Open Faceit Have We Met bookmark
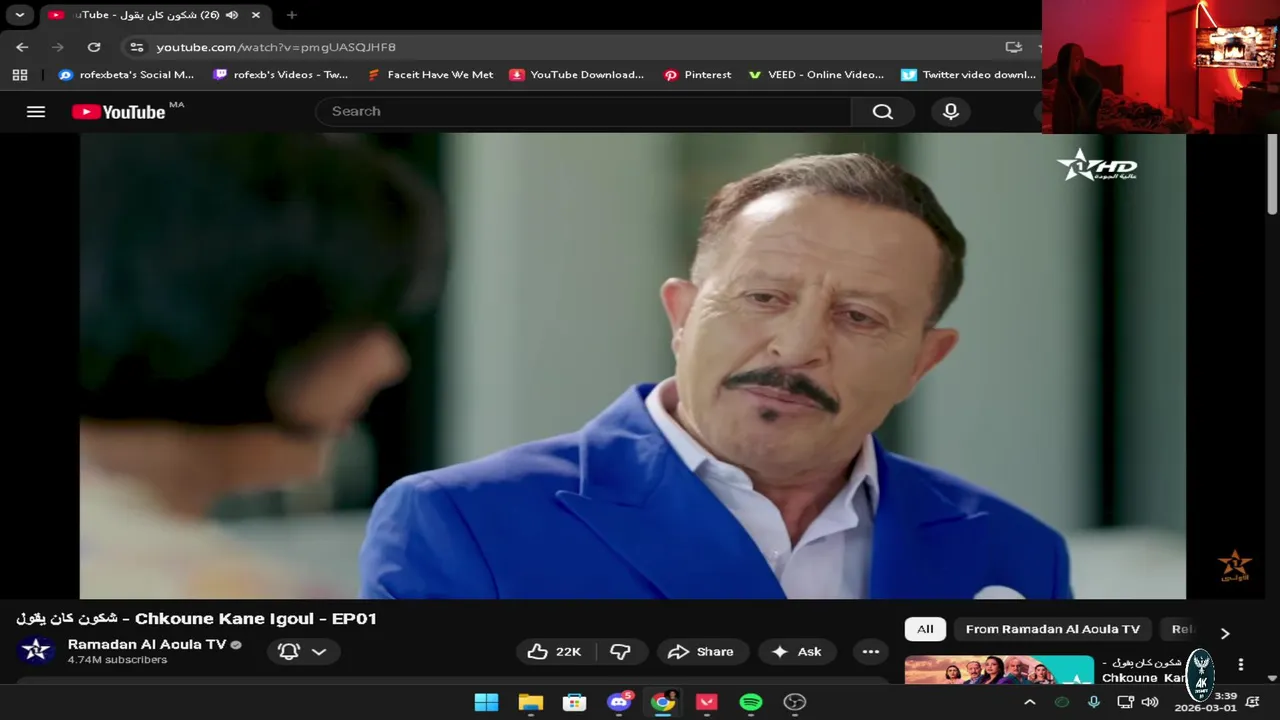The width and height of the screenshot is (1280, 720). pos(430,75)
